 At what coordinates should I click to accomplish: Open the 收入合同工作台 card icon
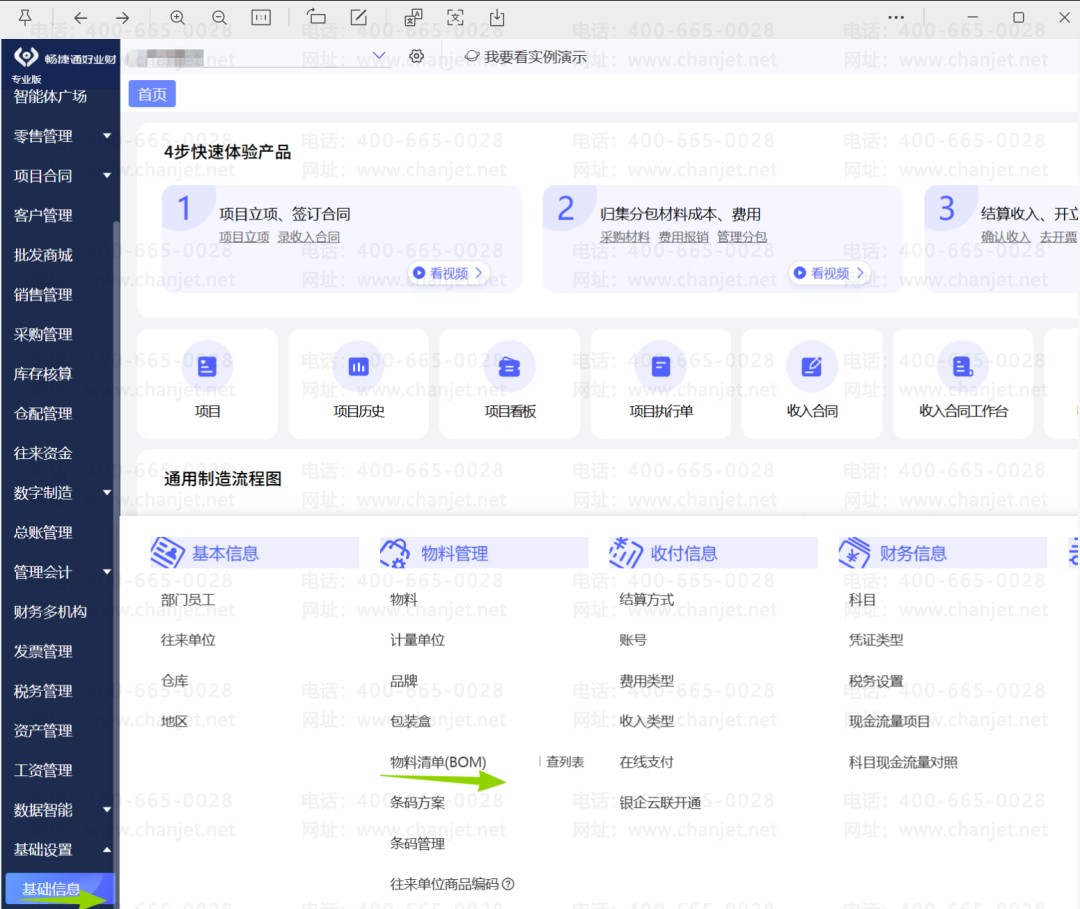click(963, 366)
